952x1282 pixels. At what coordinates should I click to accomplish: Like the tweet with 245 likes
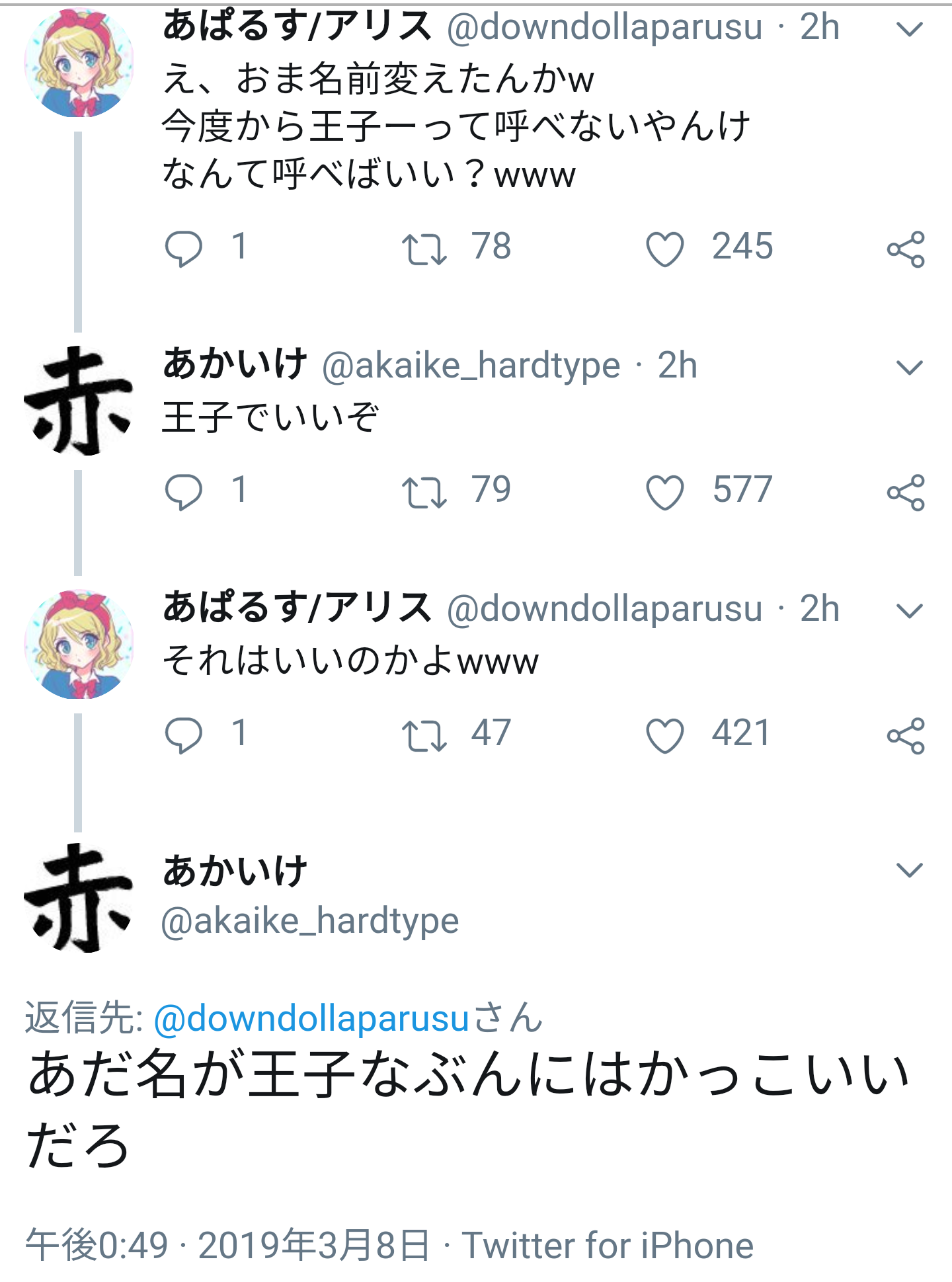664,249
